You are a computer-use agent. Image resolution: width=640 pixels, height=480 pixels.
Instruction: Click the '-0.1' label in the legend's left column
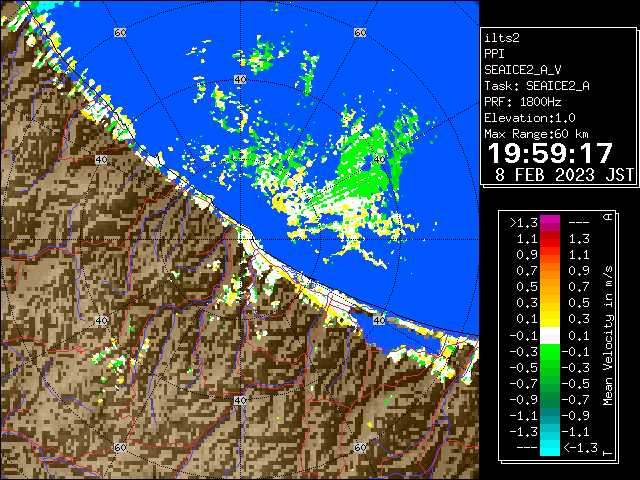point(524,336)
